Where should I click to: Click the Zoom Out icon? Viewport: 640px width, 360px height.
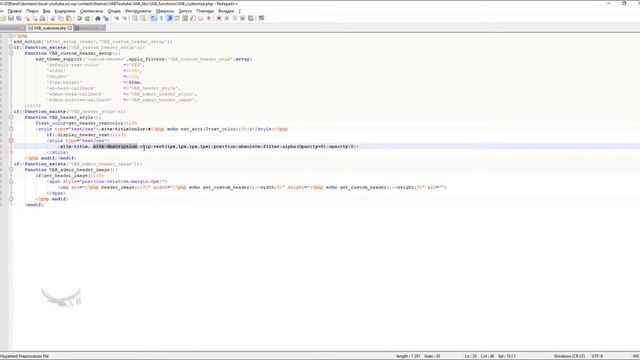[125, 18]
